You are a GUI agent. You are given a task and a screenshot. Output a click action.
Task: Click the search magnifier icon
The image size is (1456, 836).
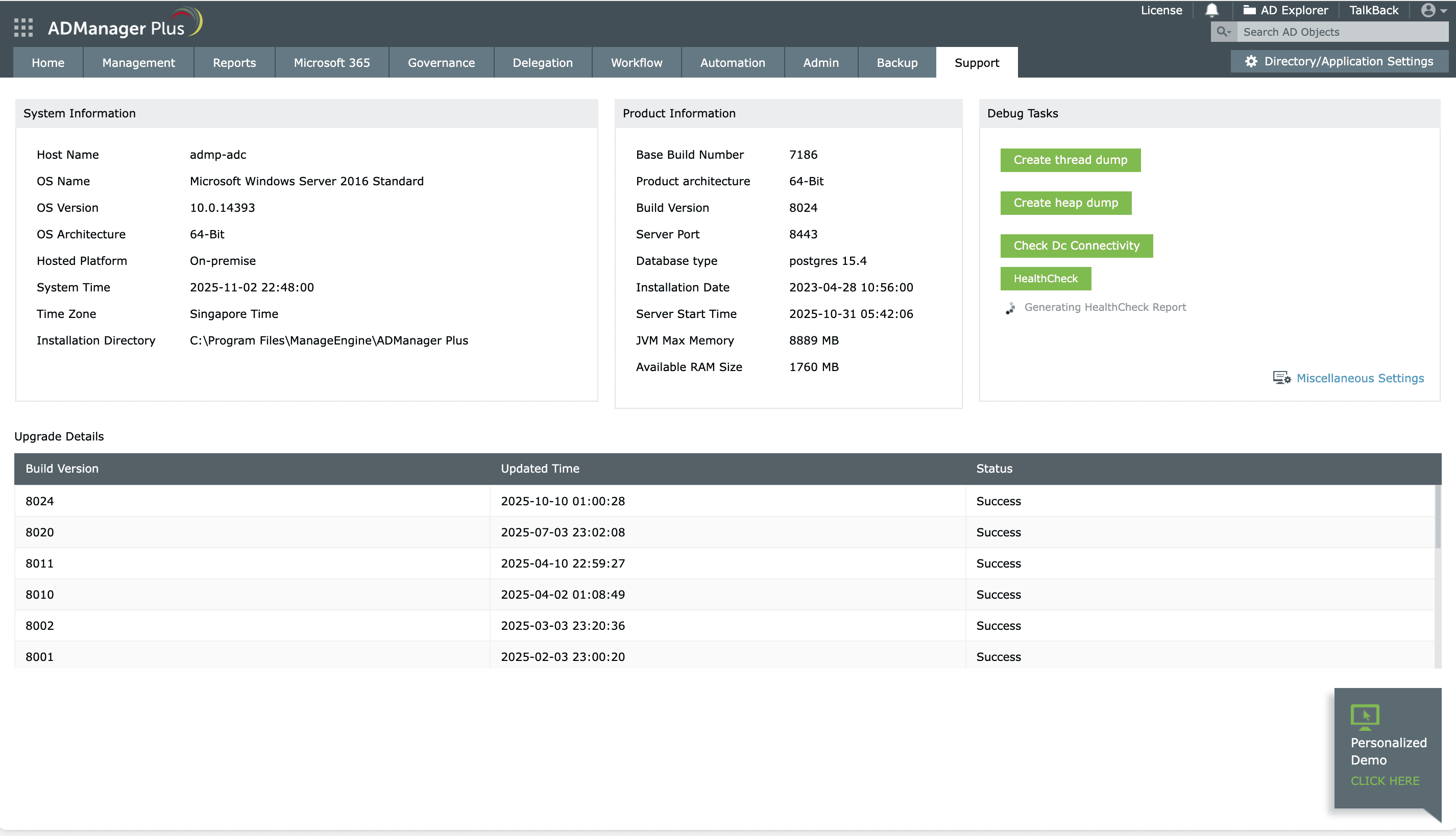pyautogui.click(x=1221, y=32)
